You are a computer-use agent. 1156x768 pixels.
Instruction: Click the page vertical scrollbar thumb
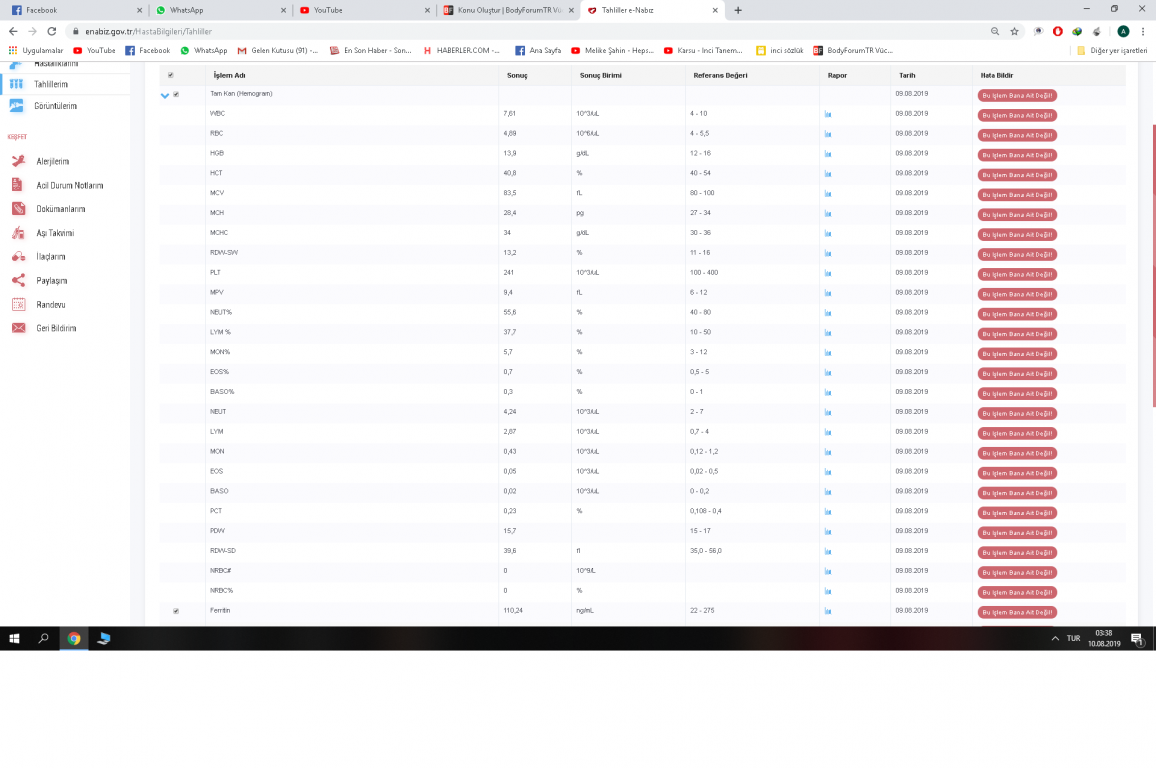1153,265
